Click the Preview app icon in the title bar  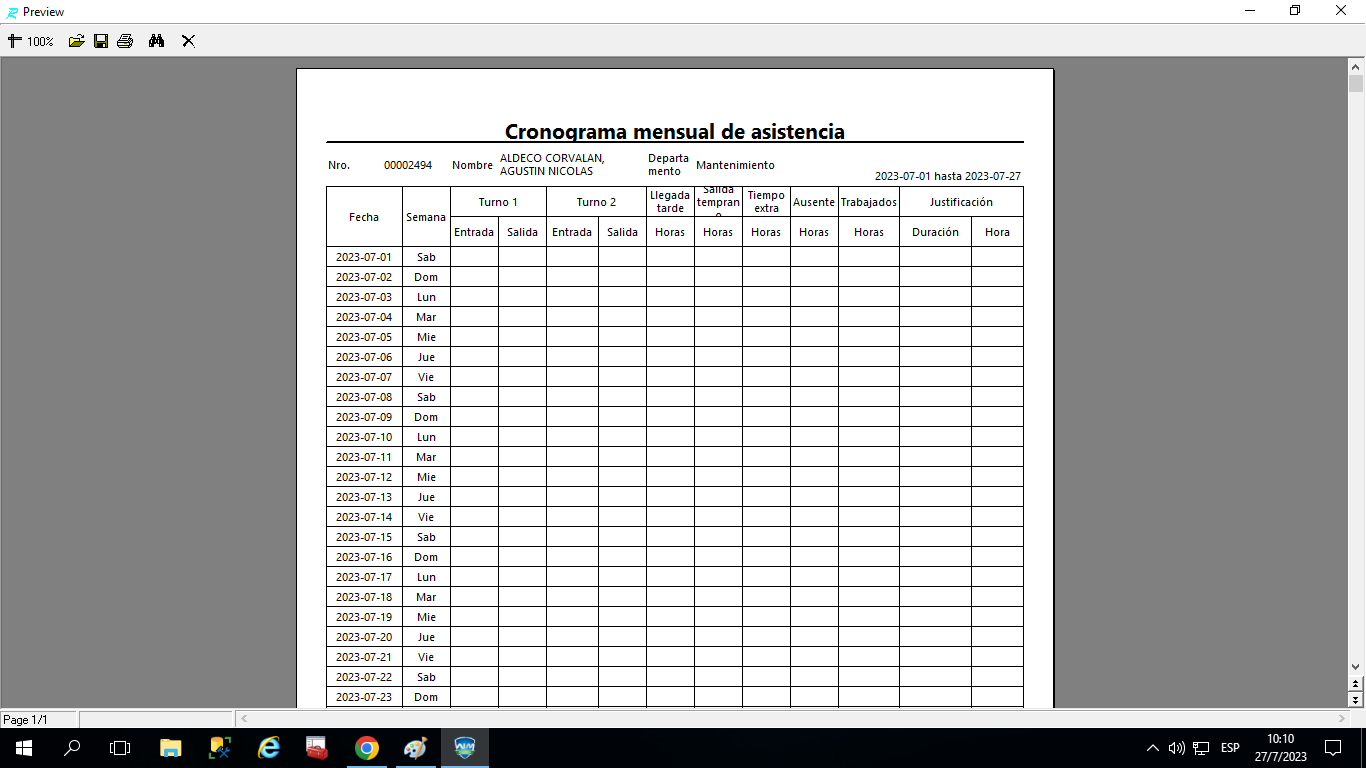pyautogui.click(x=11, y=12)
